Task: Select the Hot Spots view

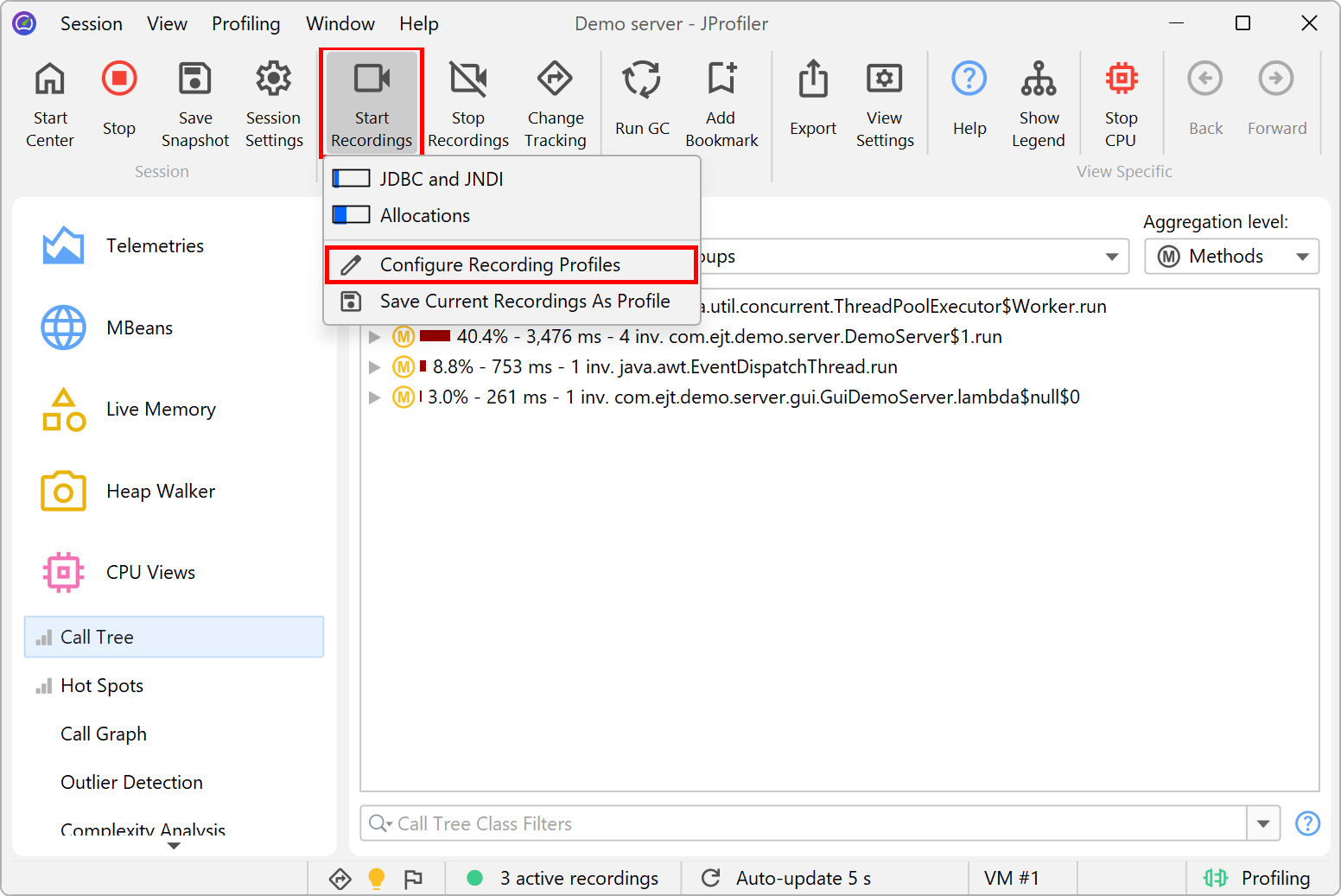Action: (x=175, y=686)
